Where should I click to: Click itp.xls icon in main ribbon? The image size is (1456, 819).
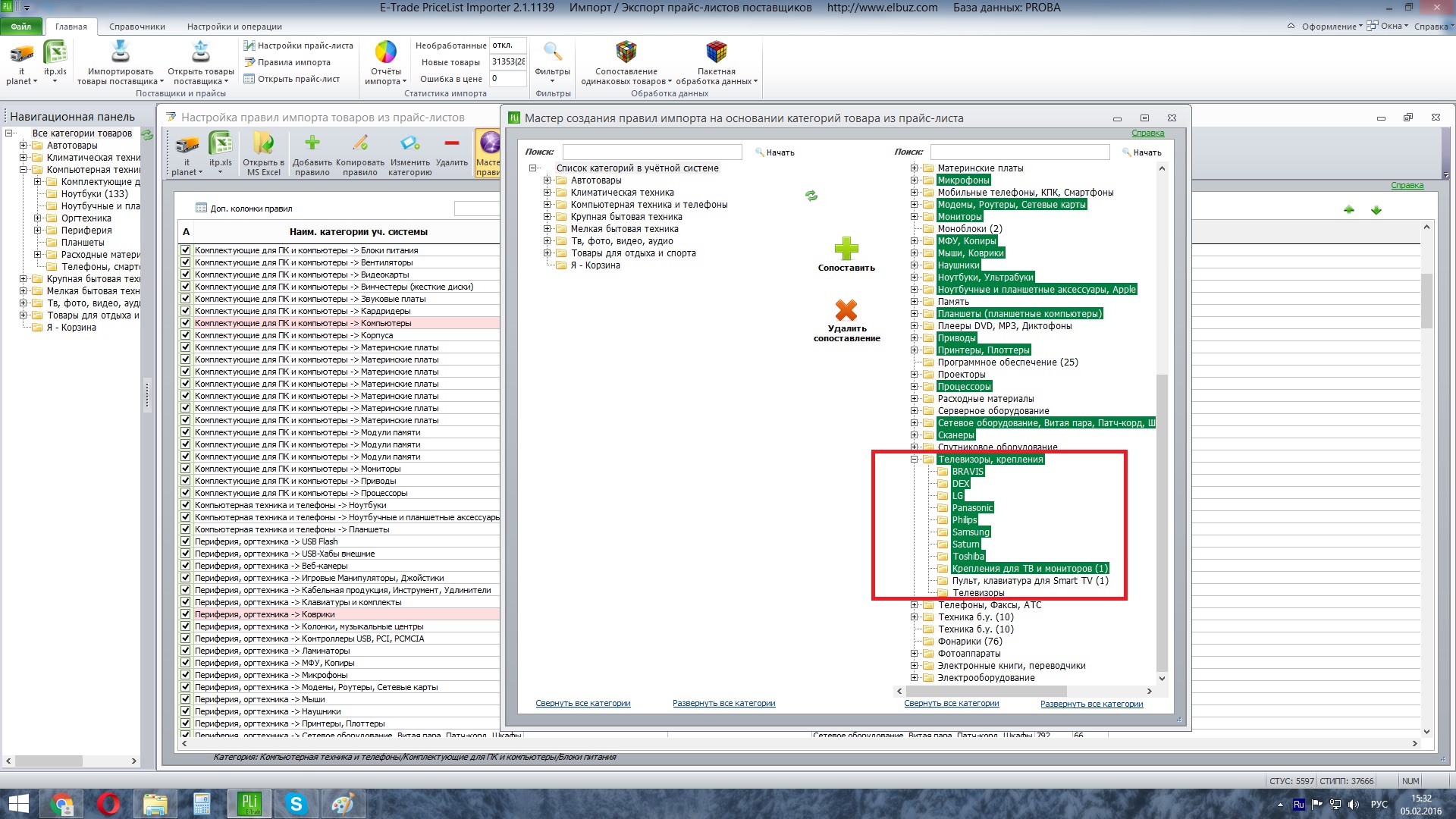click(55, 53)
